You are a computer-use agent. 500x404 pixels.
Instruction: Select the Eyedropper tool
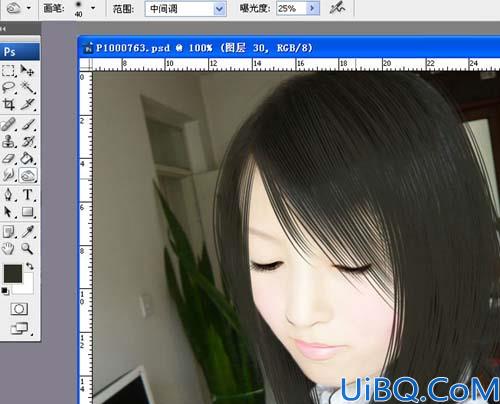point(28,232)
